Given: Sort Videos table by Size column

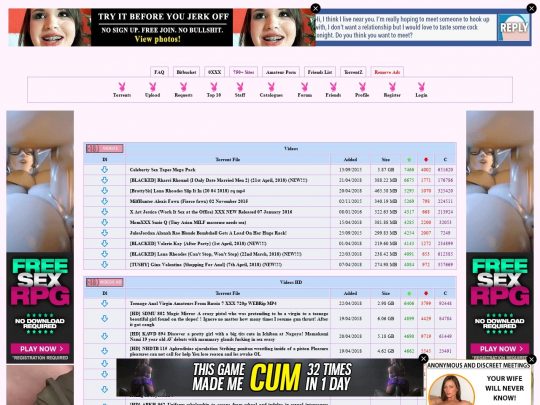Looking at the screenshot, I should point(386,159).
